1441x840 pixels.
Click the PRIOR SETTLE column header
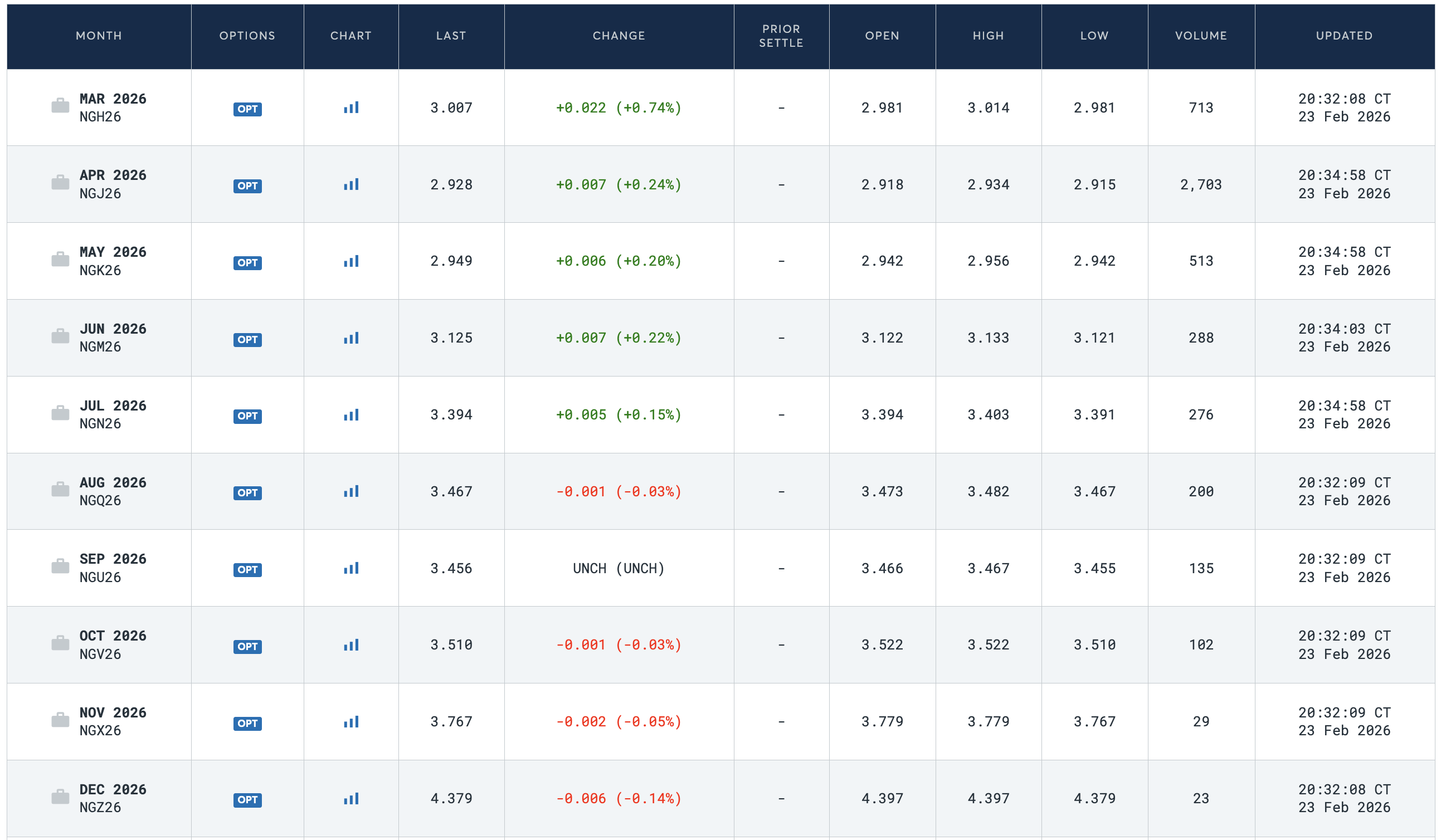point(781,36)
